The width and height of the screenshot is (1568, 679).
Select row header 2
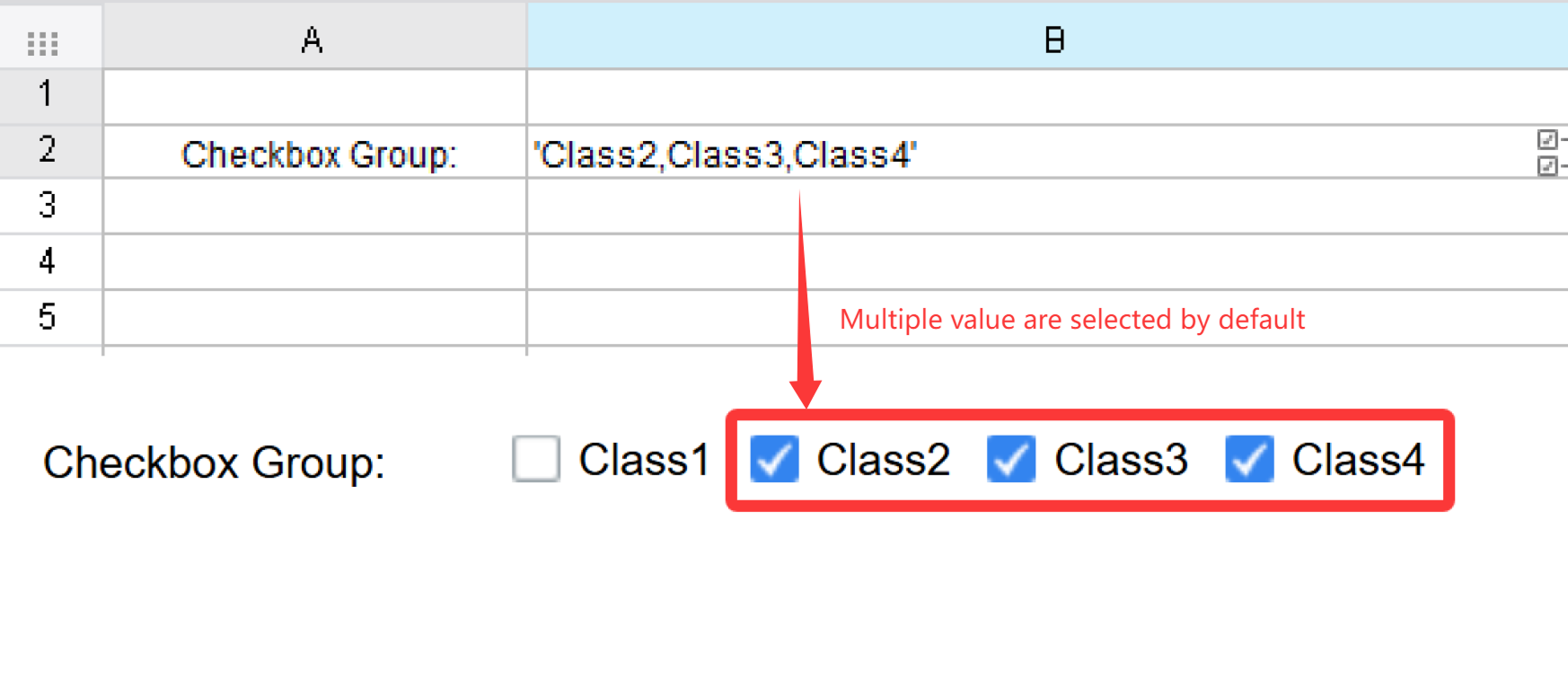(49, 150)
